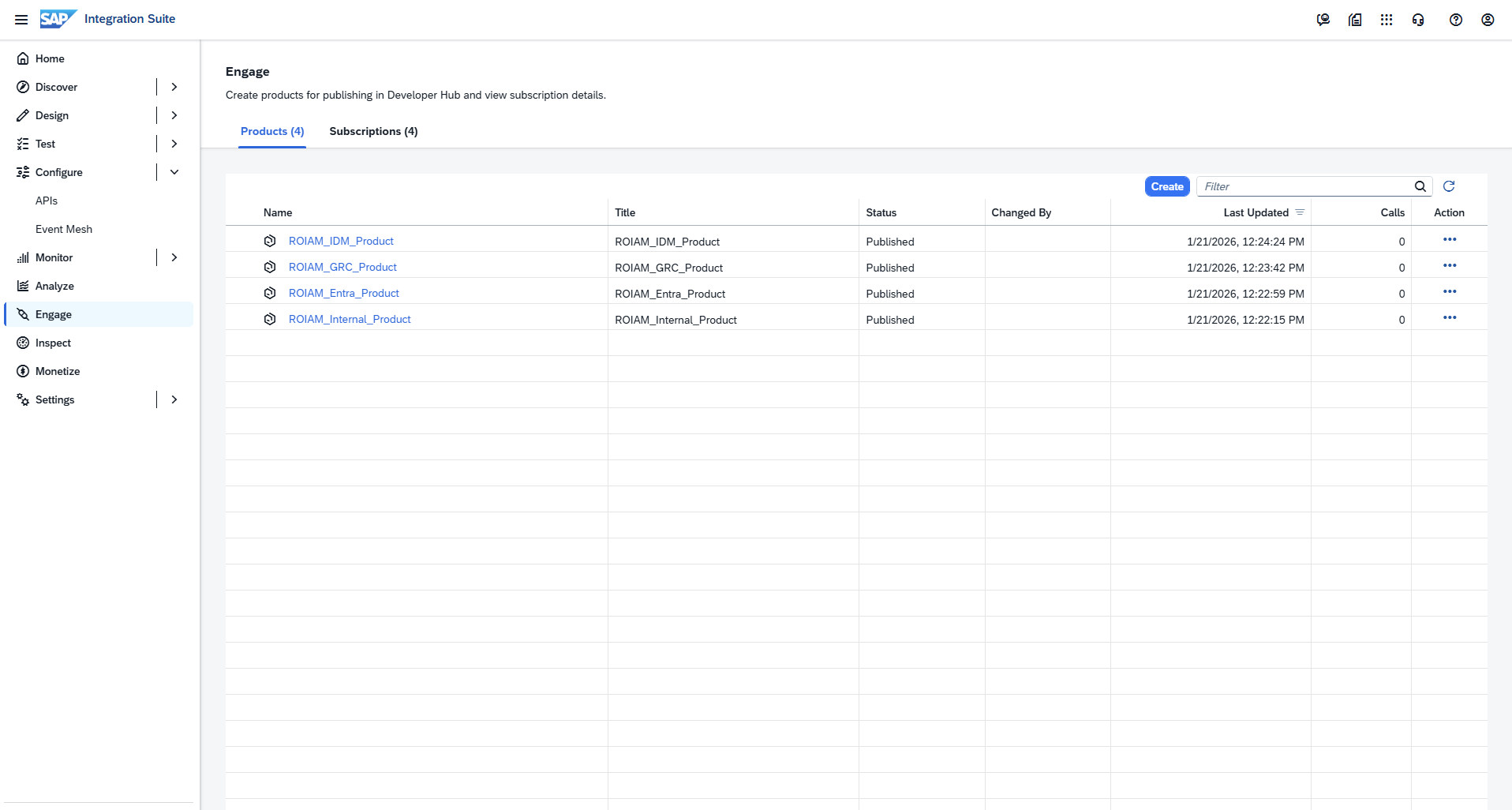Click the Create button
The height and width of the screenshot is (810, 1512).
coord(1167,186)
